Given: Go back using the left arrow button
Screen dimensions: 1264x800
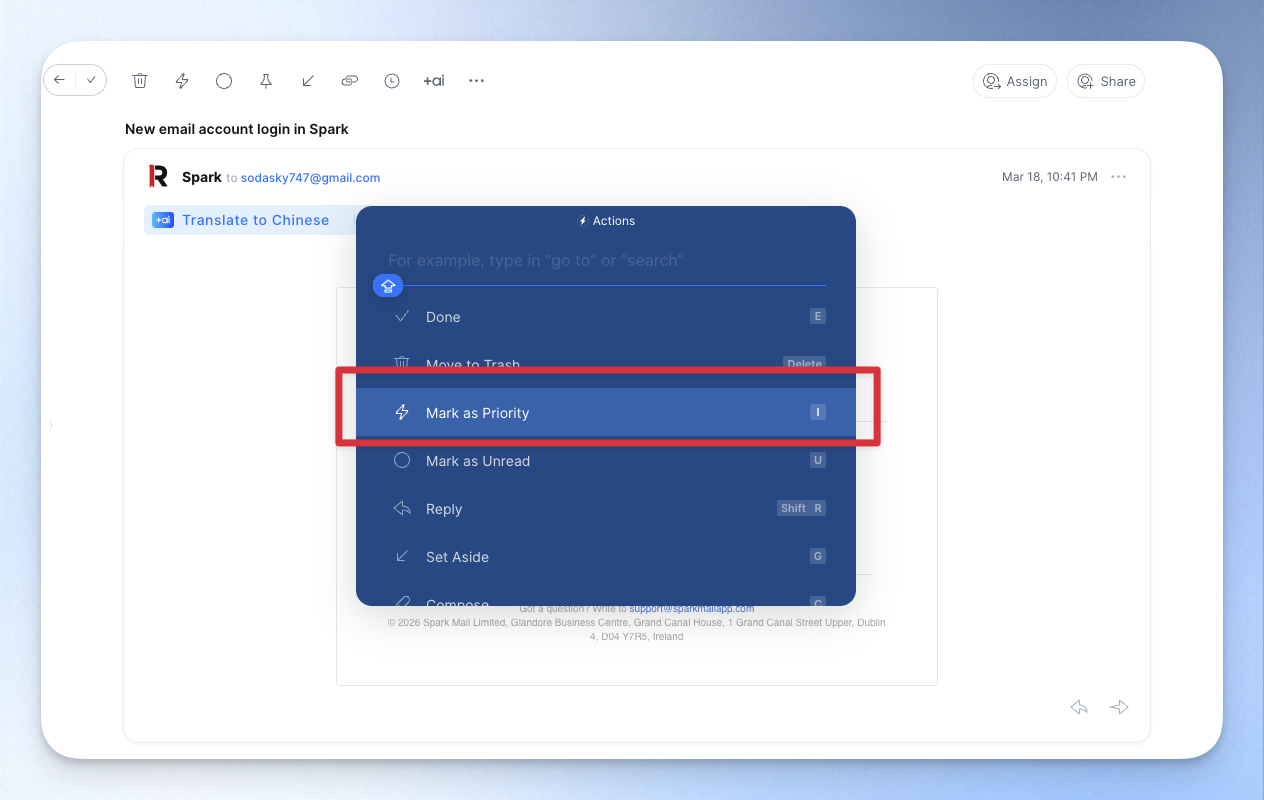Looking at the screenshot, I should (x=60, y=80).
